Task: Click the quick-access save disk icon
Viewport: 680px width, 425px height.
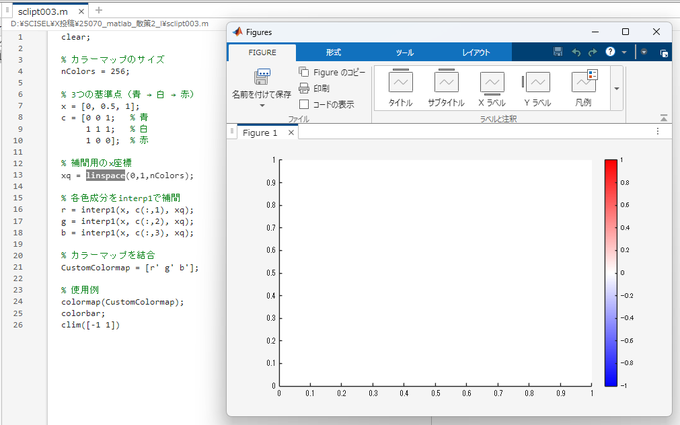Action: (x=558, y=52)
